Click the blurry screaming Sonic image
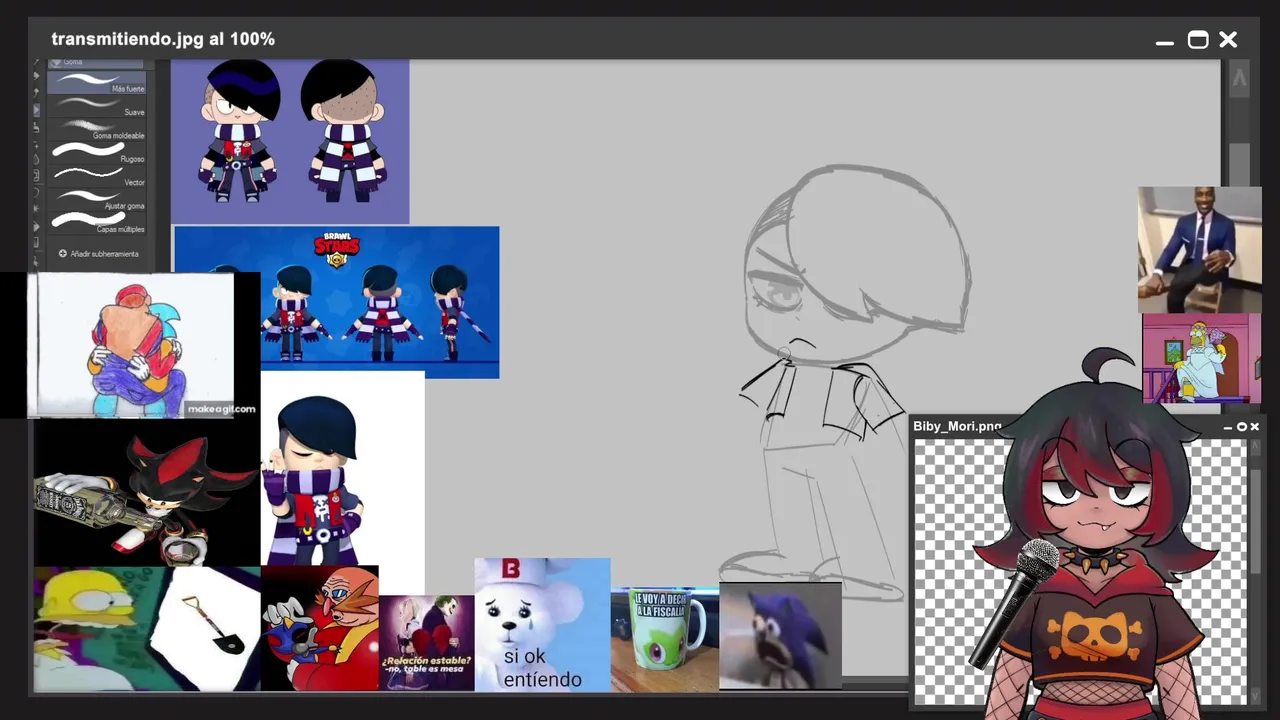Viewport: 1280px width, 720px height. click(780, 636)
